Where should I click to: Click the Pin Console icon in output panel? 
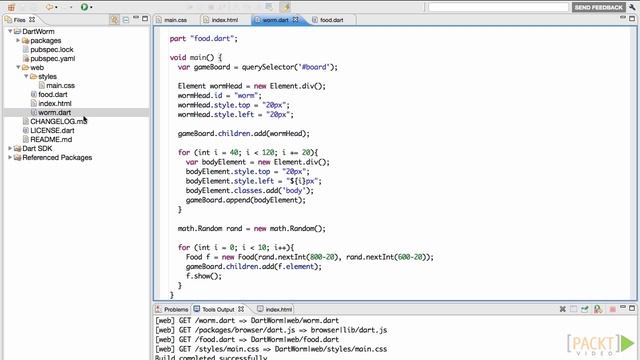click(585, 309)
